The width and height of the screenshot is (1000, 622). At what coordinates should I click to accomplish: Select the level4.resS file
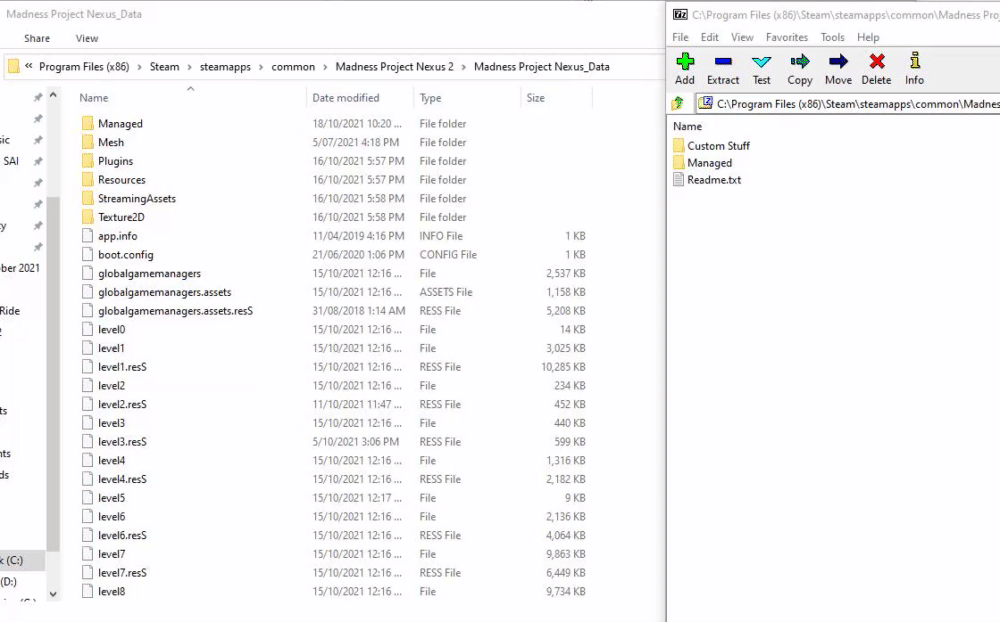point(114,479)
